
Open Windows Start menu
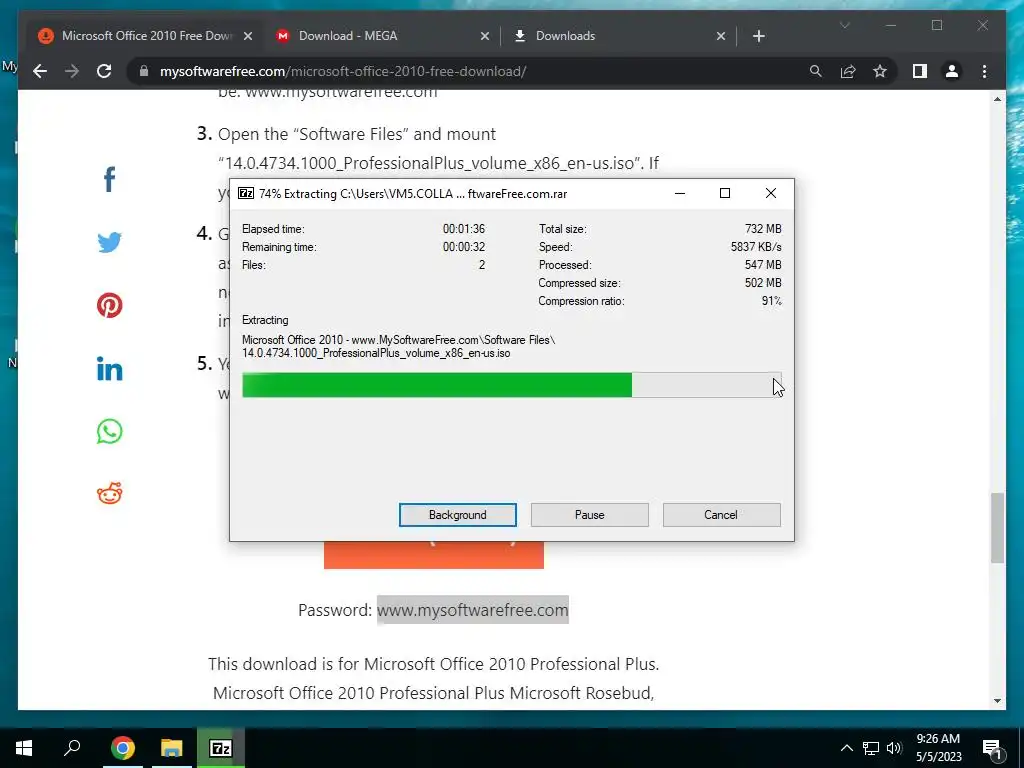click(24, 748)
